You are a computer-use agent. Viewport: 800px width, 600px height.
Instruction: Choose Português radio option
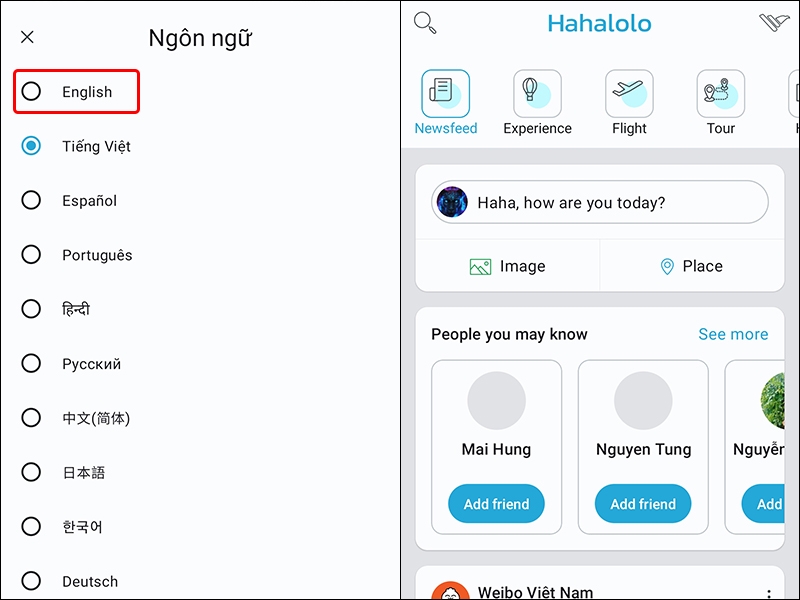31,254
